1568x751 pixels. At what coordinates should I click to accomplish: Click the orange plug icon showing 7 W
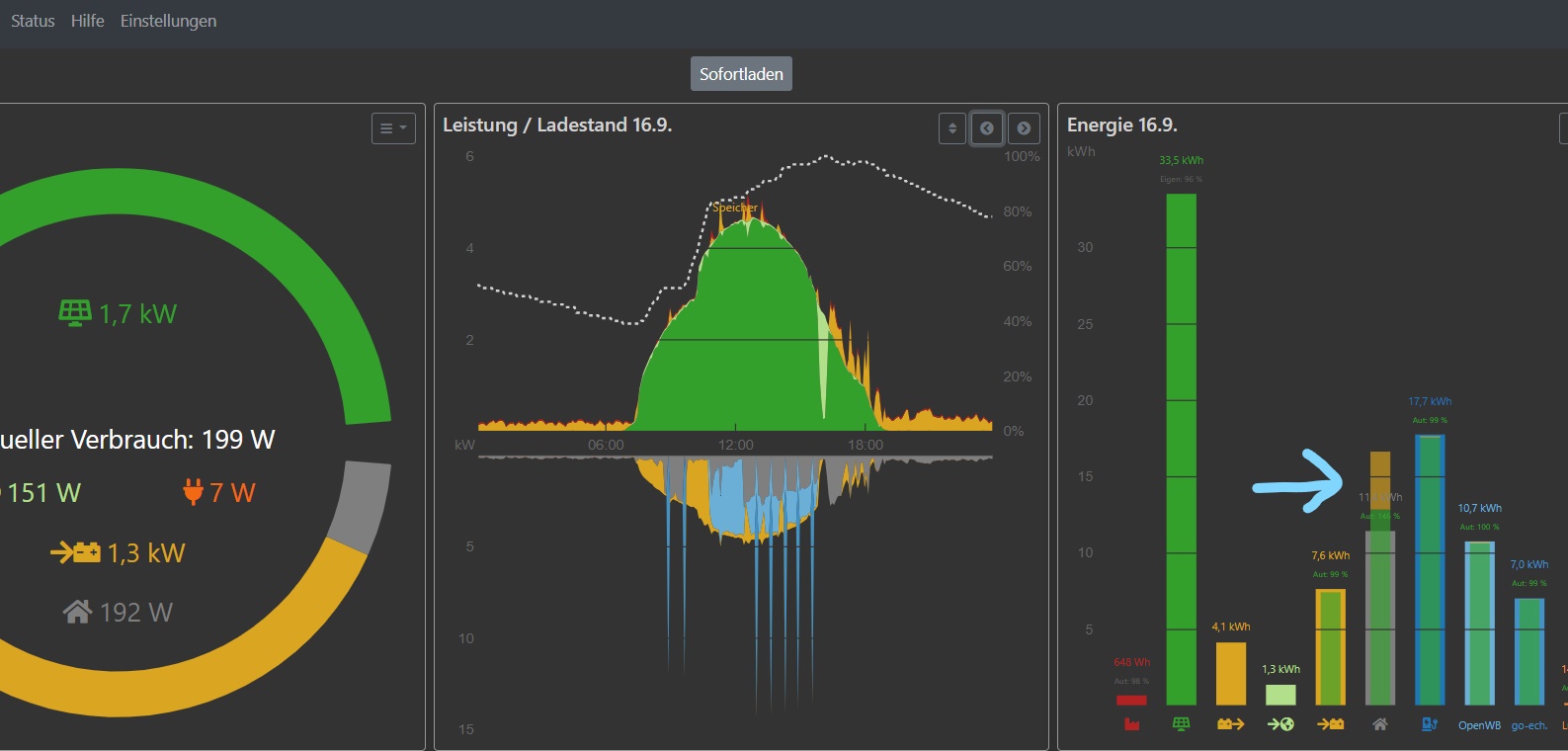(193, 492)
